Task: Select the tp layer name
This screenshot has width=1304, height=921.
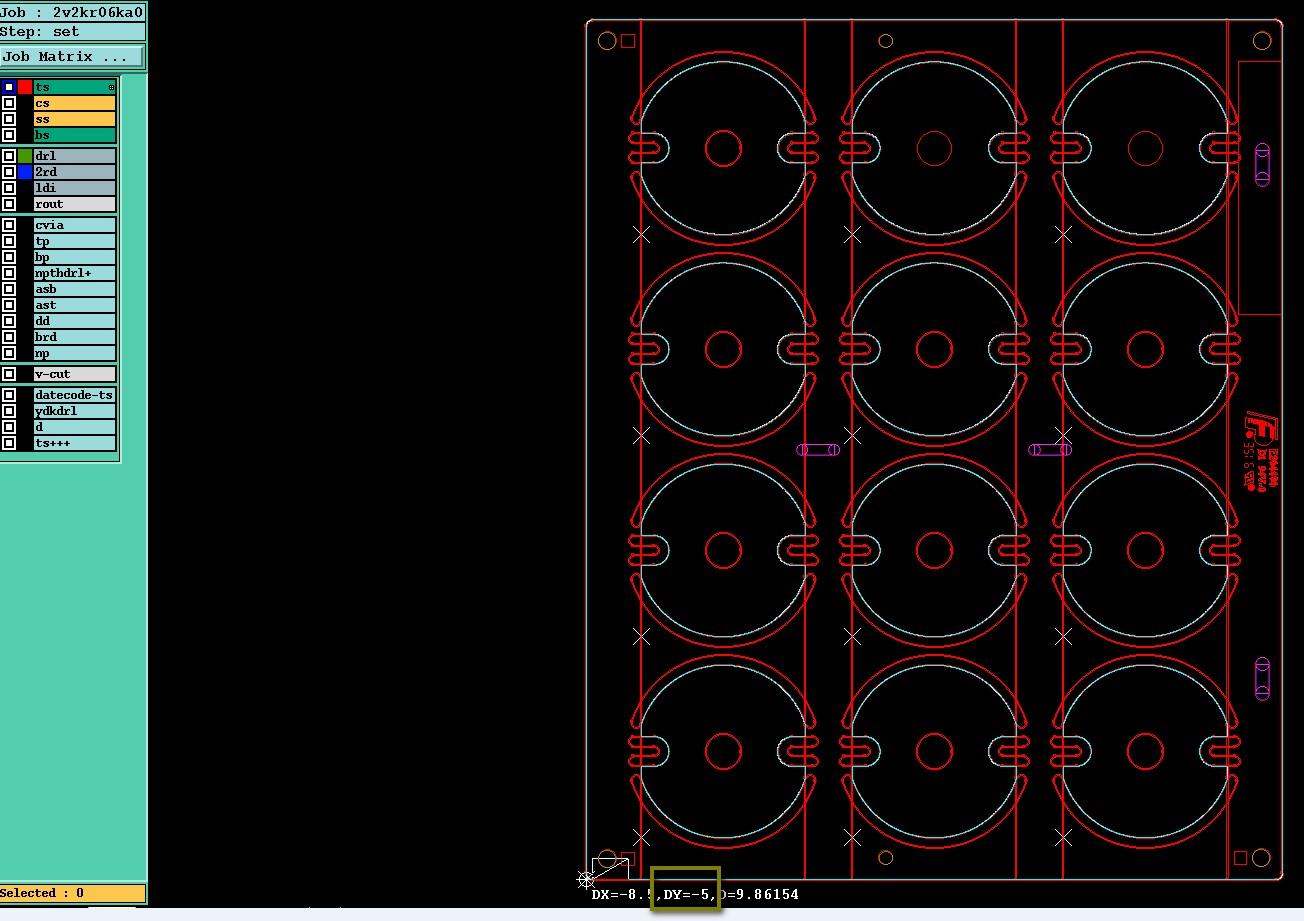Action: [x=75, y=241]
